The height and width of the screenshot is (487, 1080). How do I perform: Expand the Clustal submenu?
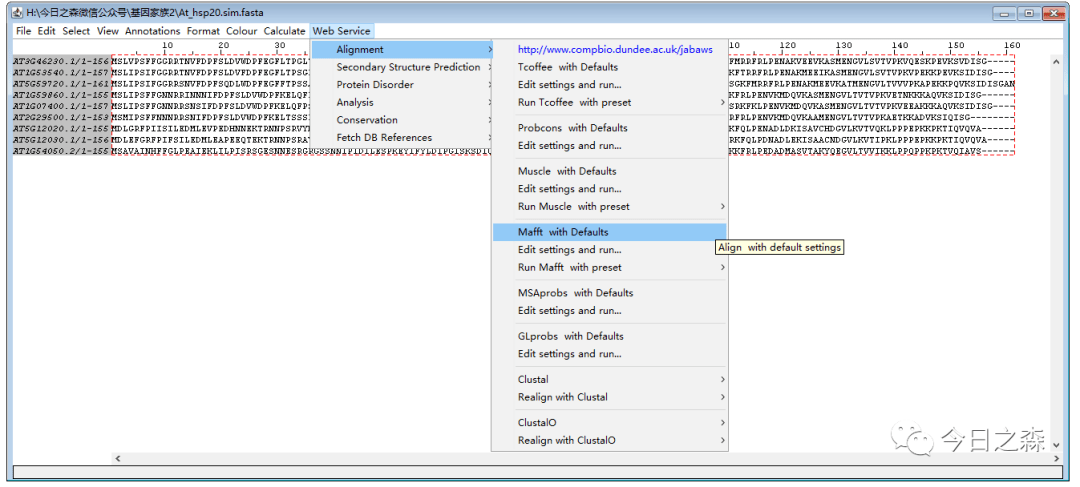[x=533, y=379]
